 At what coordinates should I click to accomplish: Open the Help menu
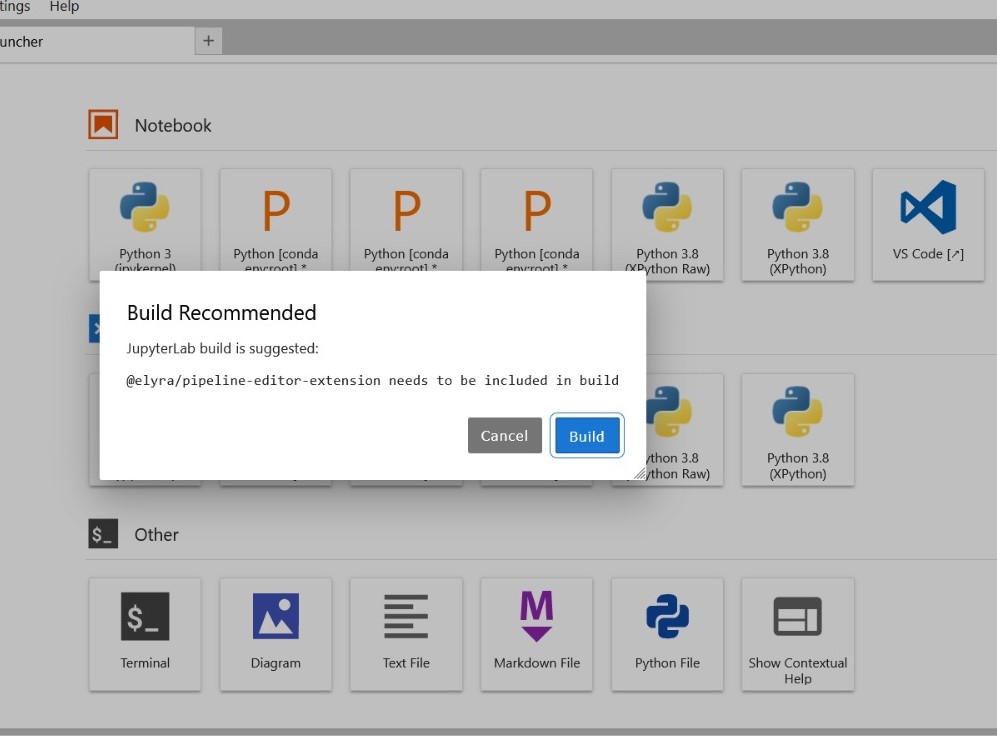[x=64, y=7]
